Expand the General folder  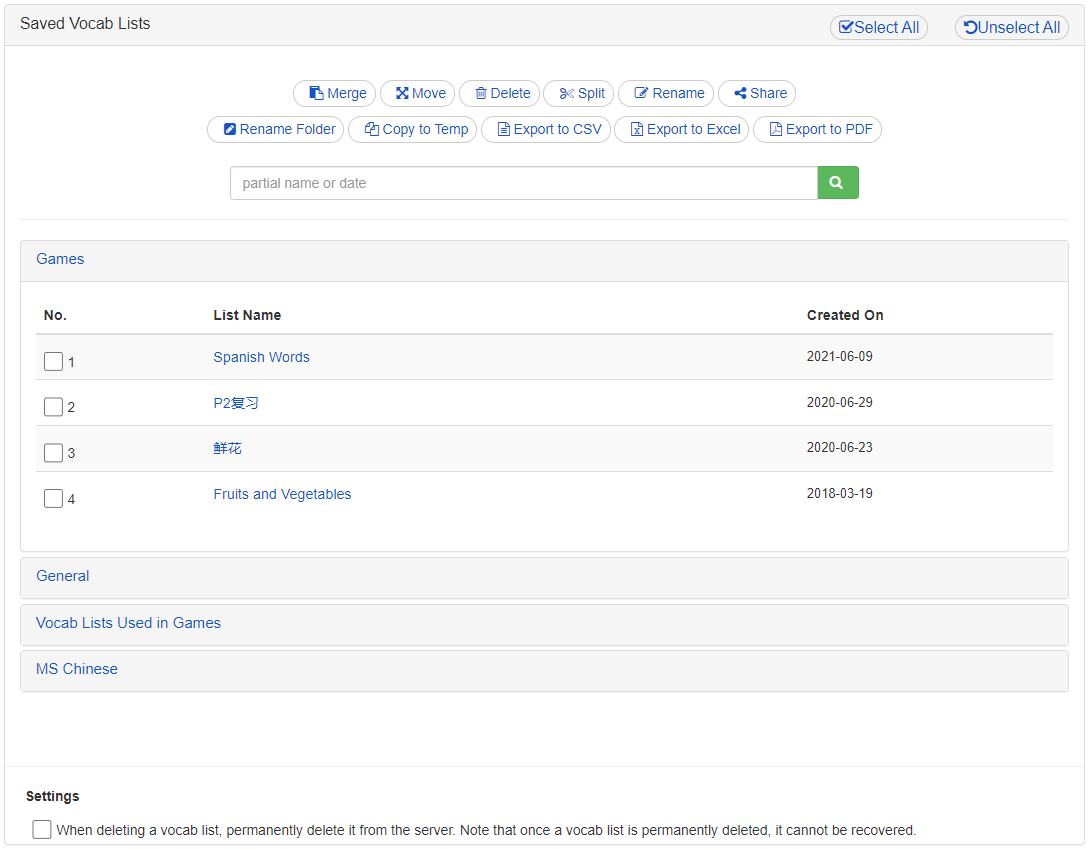63,576
